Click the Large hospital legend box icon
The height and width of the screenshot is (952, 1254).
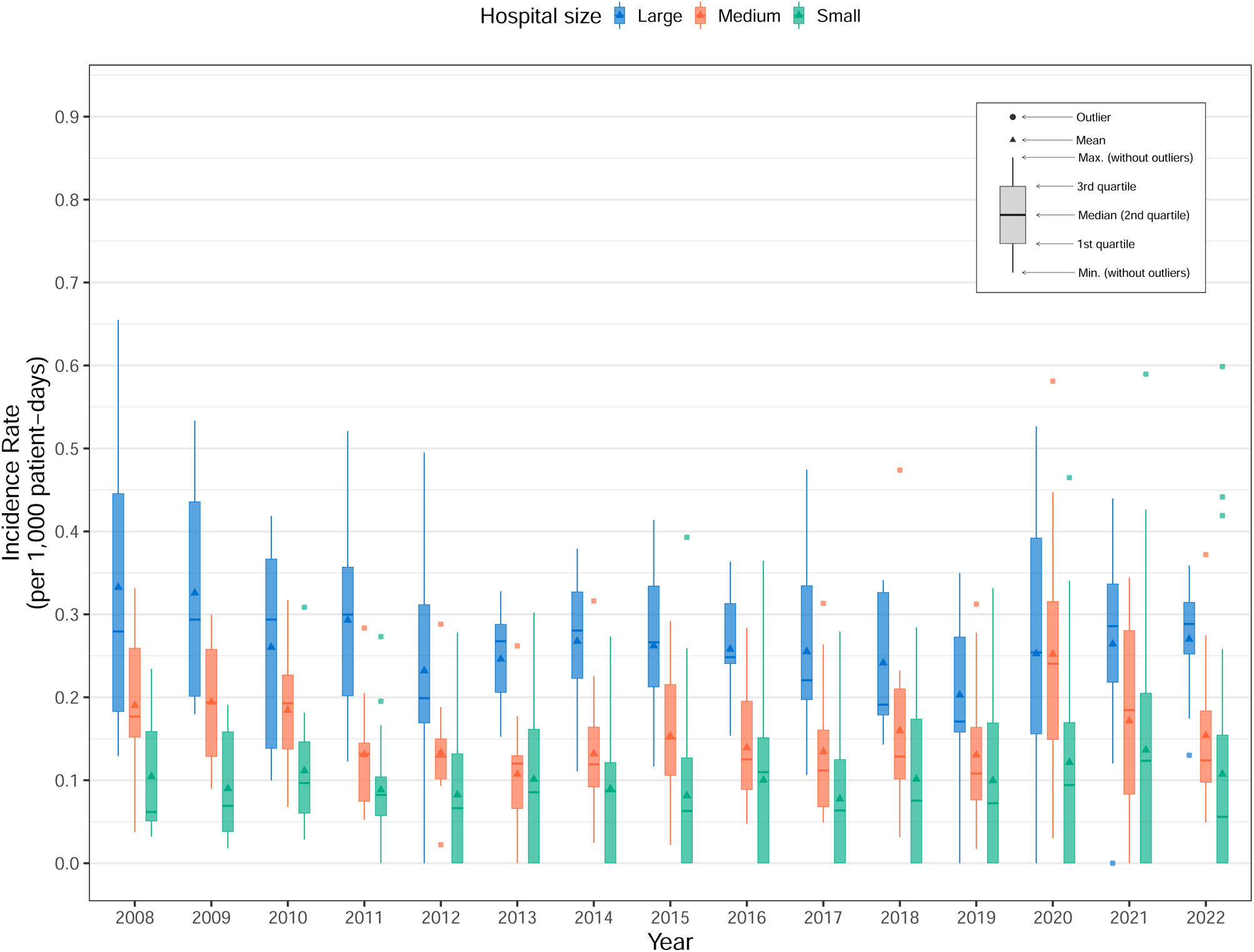(x=619, y=16)
